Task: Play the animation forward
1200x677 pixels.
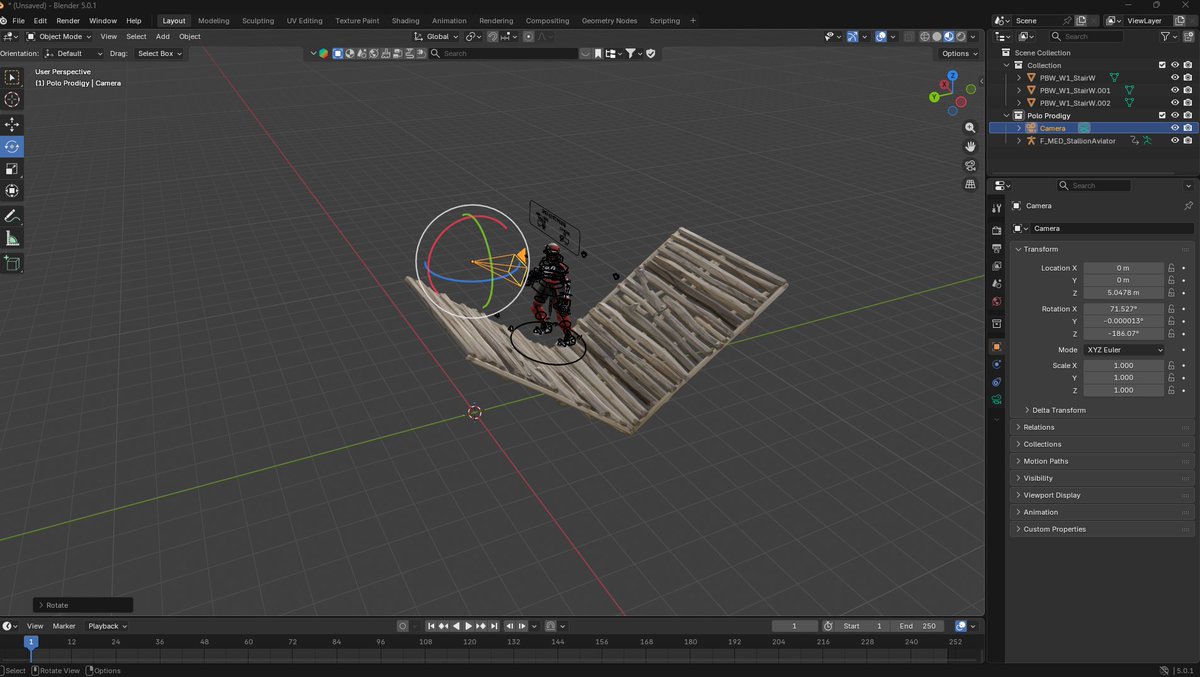Action: [468, 626]
